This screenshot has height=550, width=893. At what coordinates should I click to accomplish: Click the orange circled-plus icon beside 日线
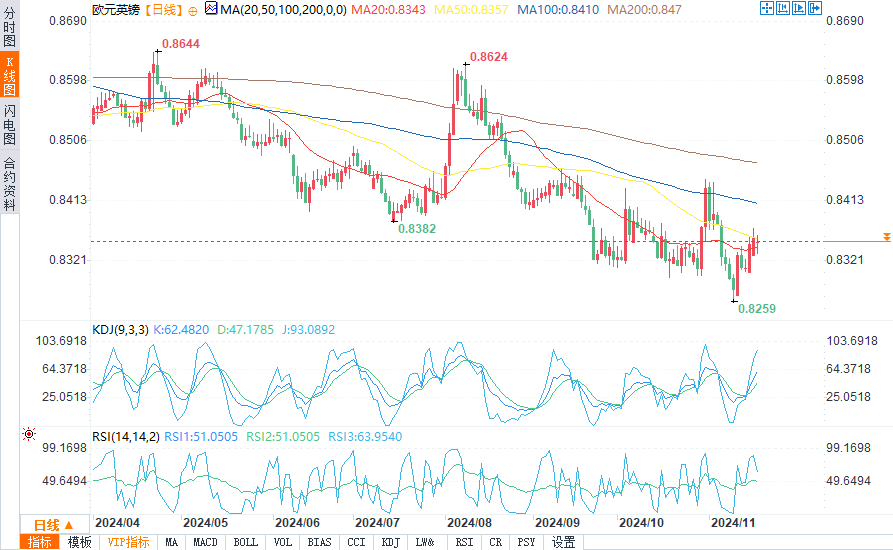[192, 11]
